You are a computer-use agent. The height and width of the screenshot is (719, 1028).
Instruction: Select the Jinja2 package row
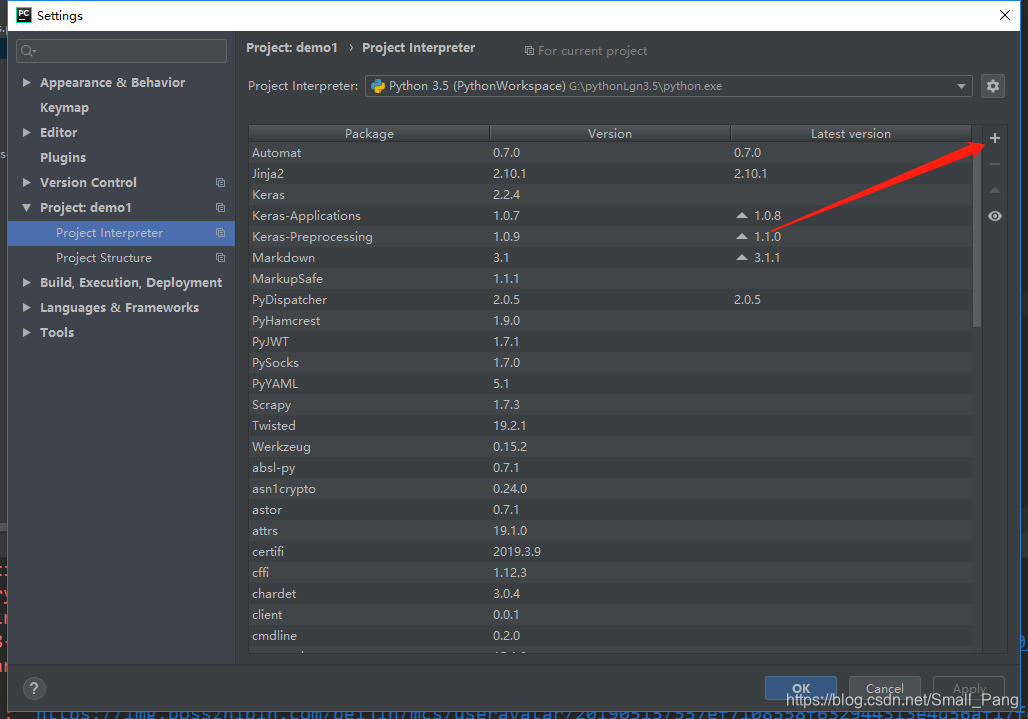[610, 174]
